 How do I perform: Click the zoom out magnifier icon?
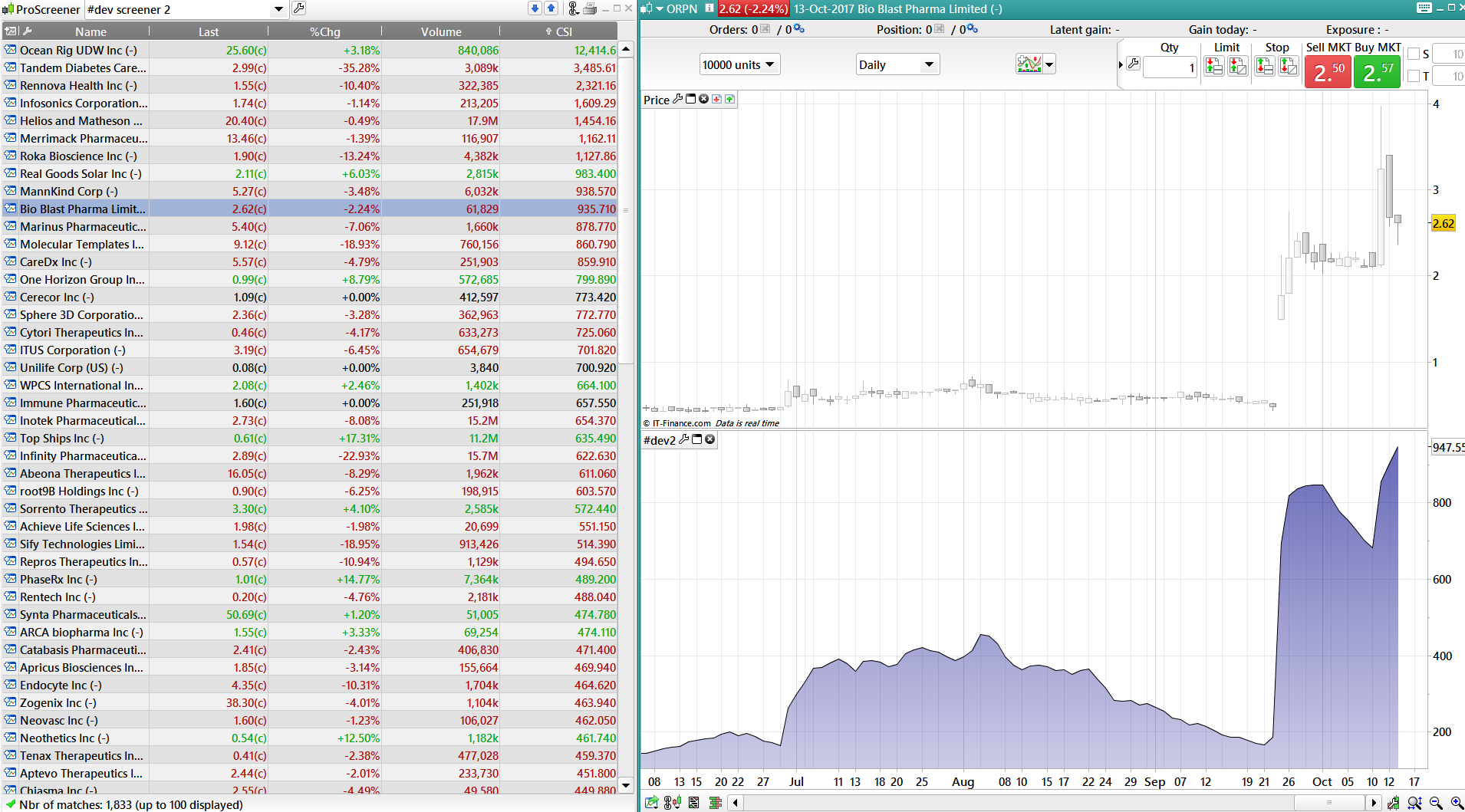[x=1436, y=803]
